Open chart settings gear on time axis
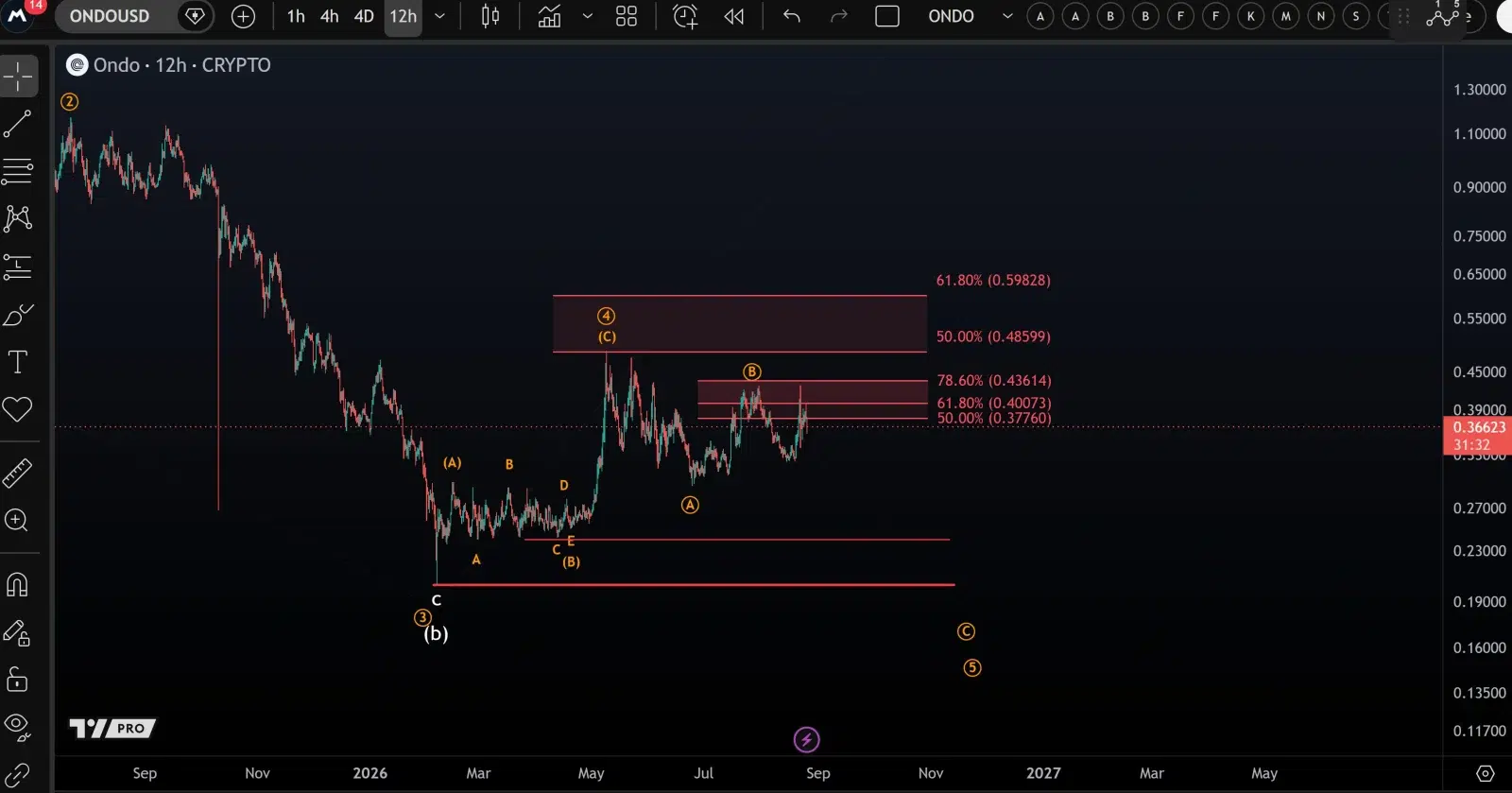The height and width of the screenshot is (793, 1512). click(1486, 773)
